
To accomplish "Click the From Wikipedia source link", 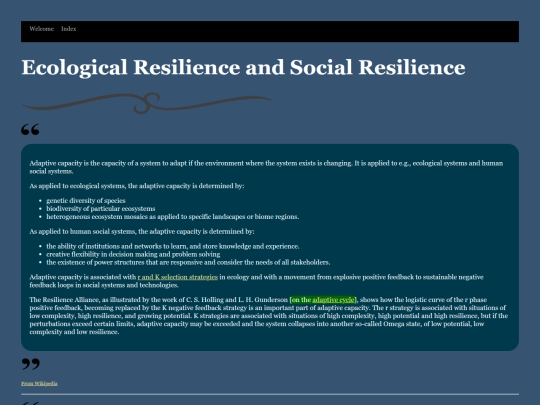I will click(39, 383).
